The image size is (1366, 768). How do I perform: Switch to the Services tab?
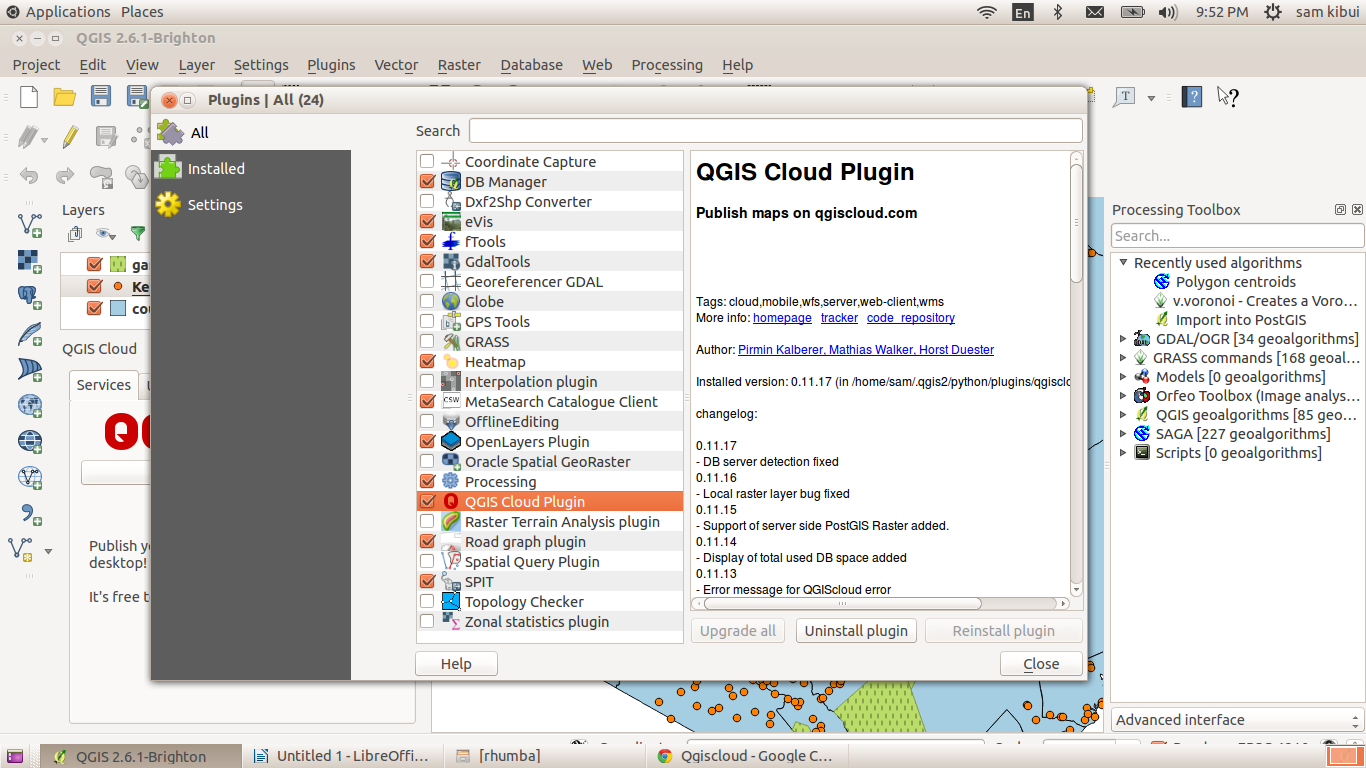104,385
